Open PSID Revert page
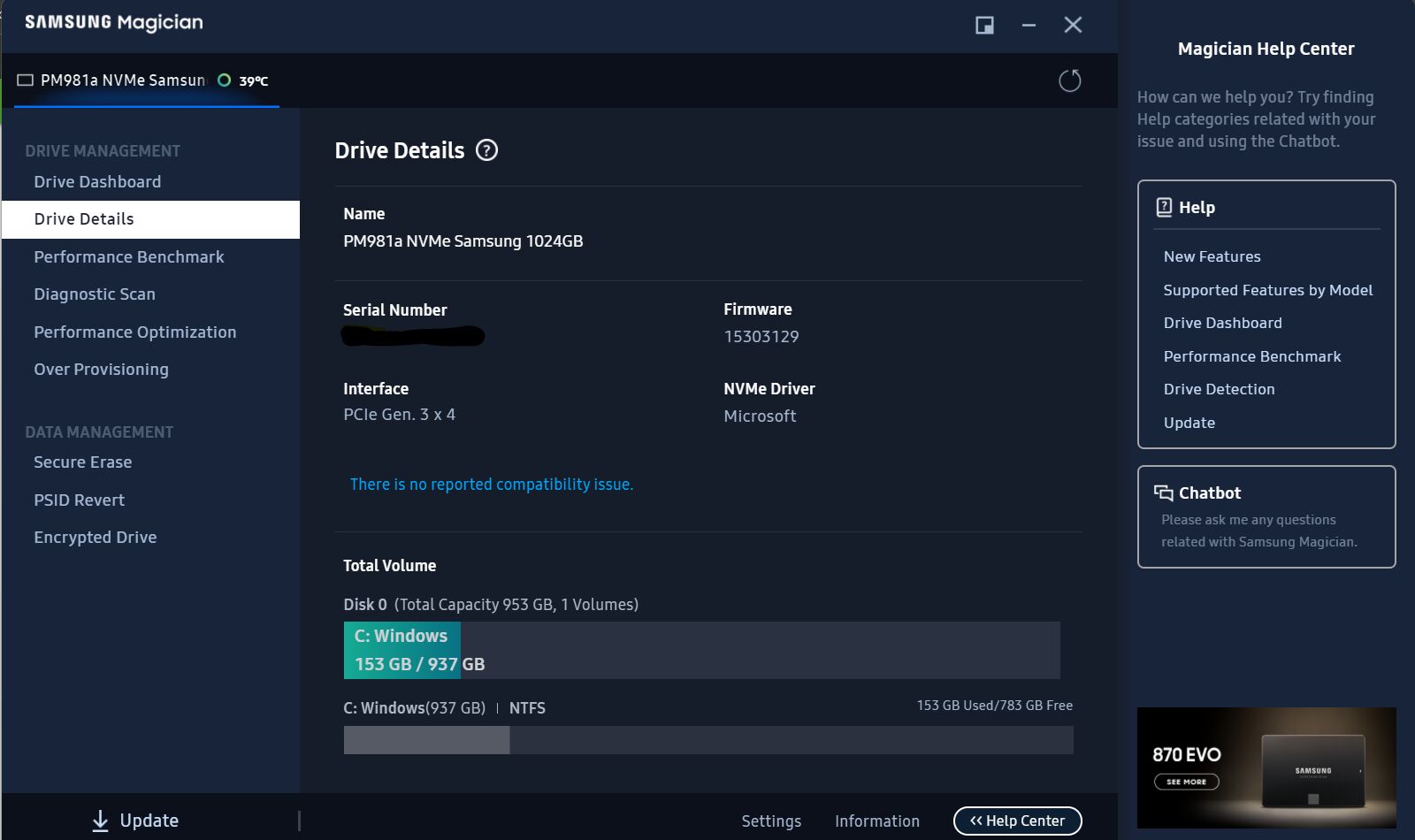 pyautogui.click(x=80, y=500)
